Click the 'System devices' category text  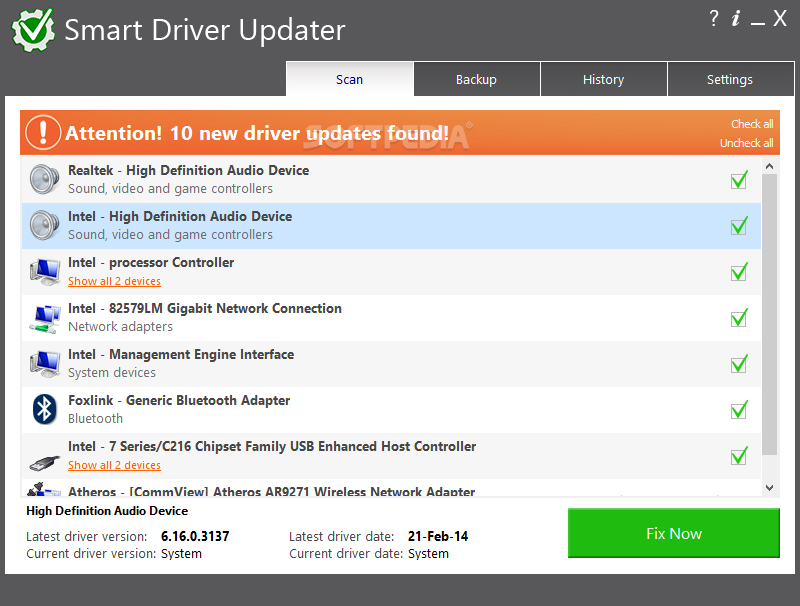click(112, 372)
